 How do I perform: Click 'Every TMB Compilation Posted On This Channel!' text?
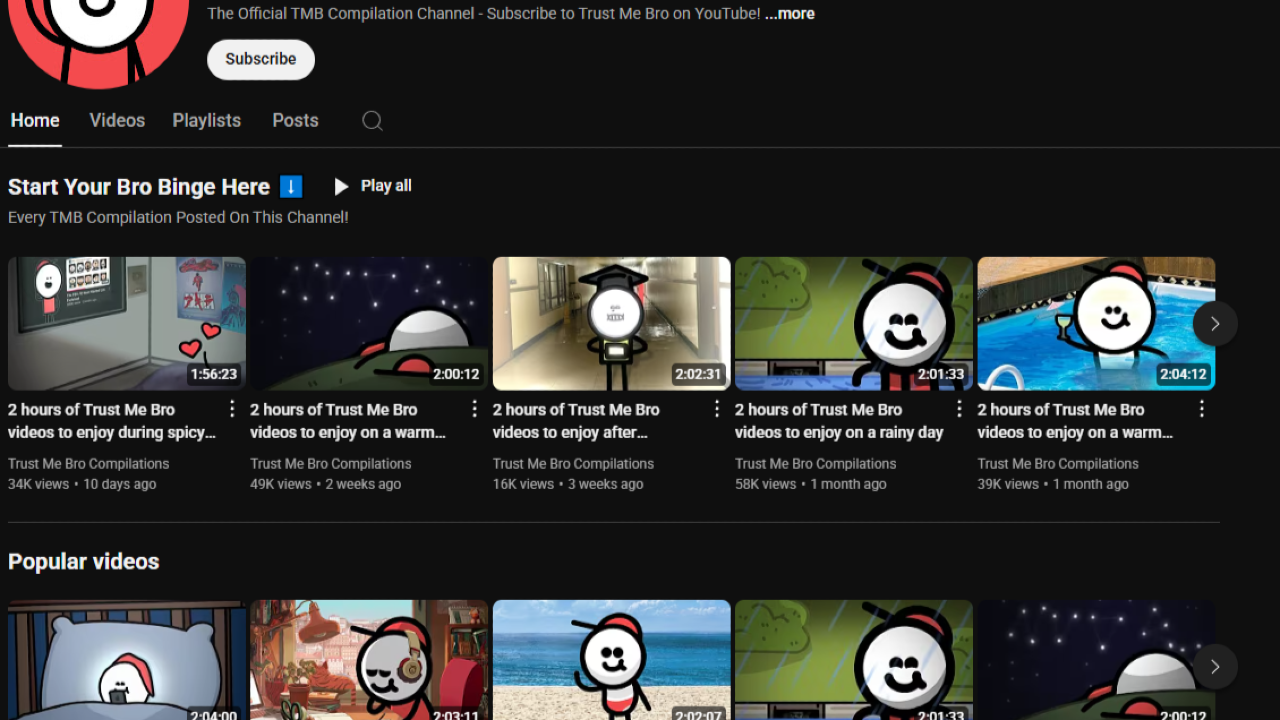(178, 217)
